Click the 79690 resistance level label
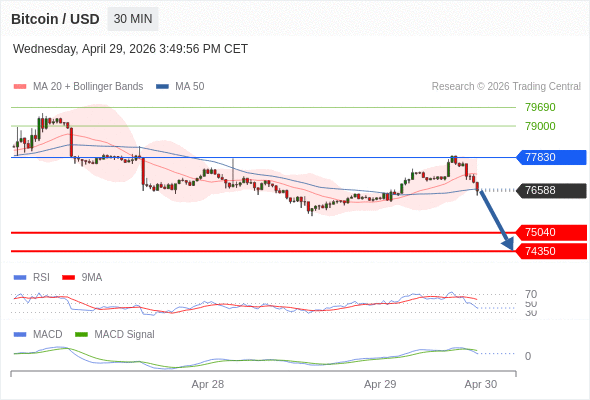The height and width of the screenshot is (400, 590). tap(540, 107)
